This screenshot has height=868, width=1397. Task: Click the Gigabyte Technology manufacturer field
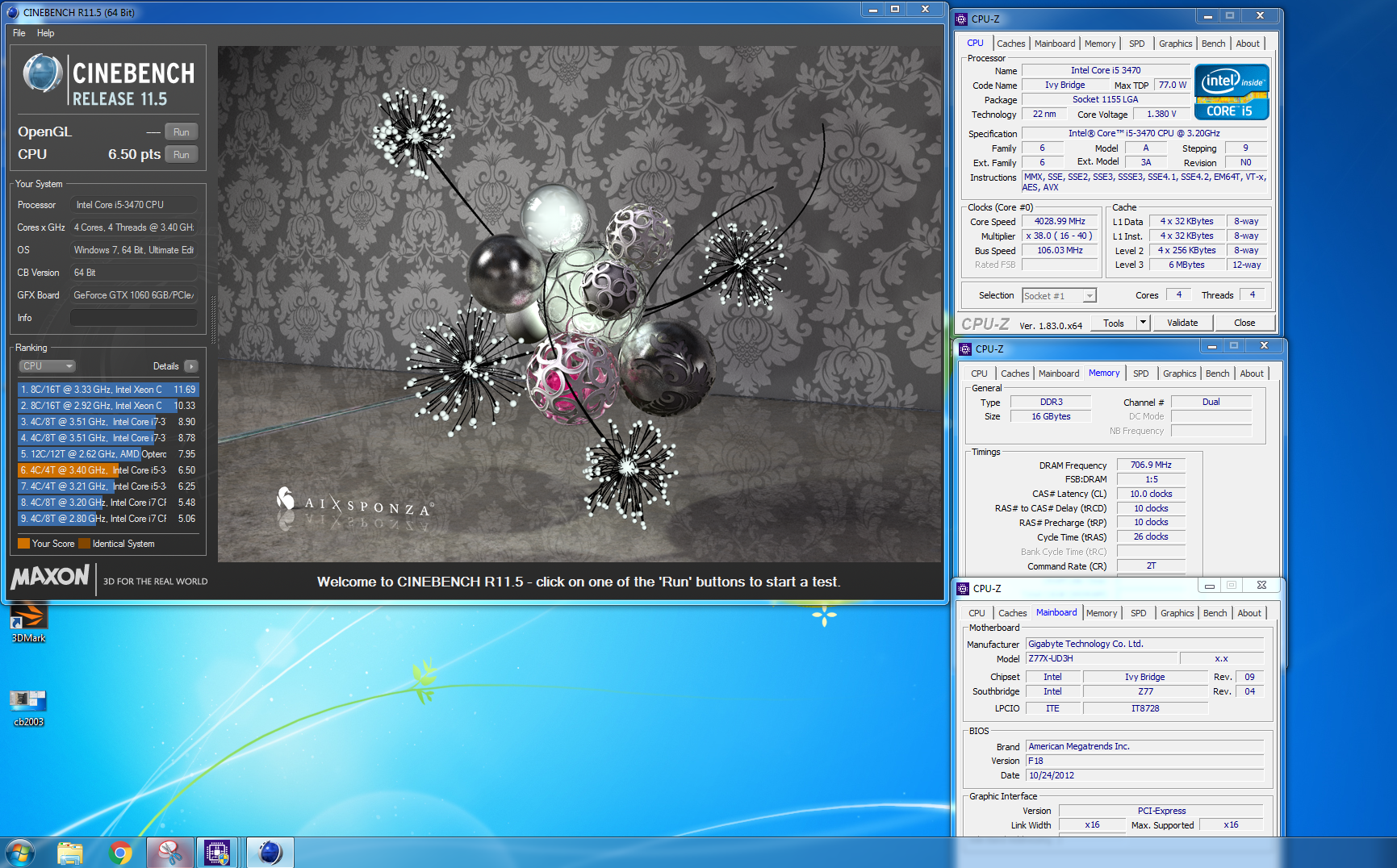pyautogui.click(x=1144, y=645)
